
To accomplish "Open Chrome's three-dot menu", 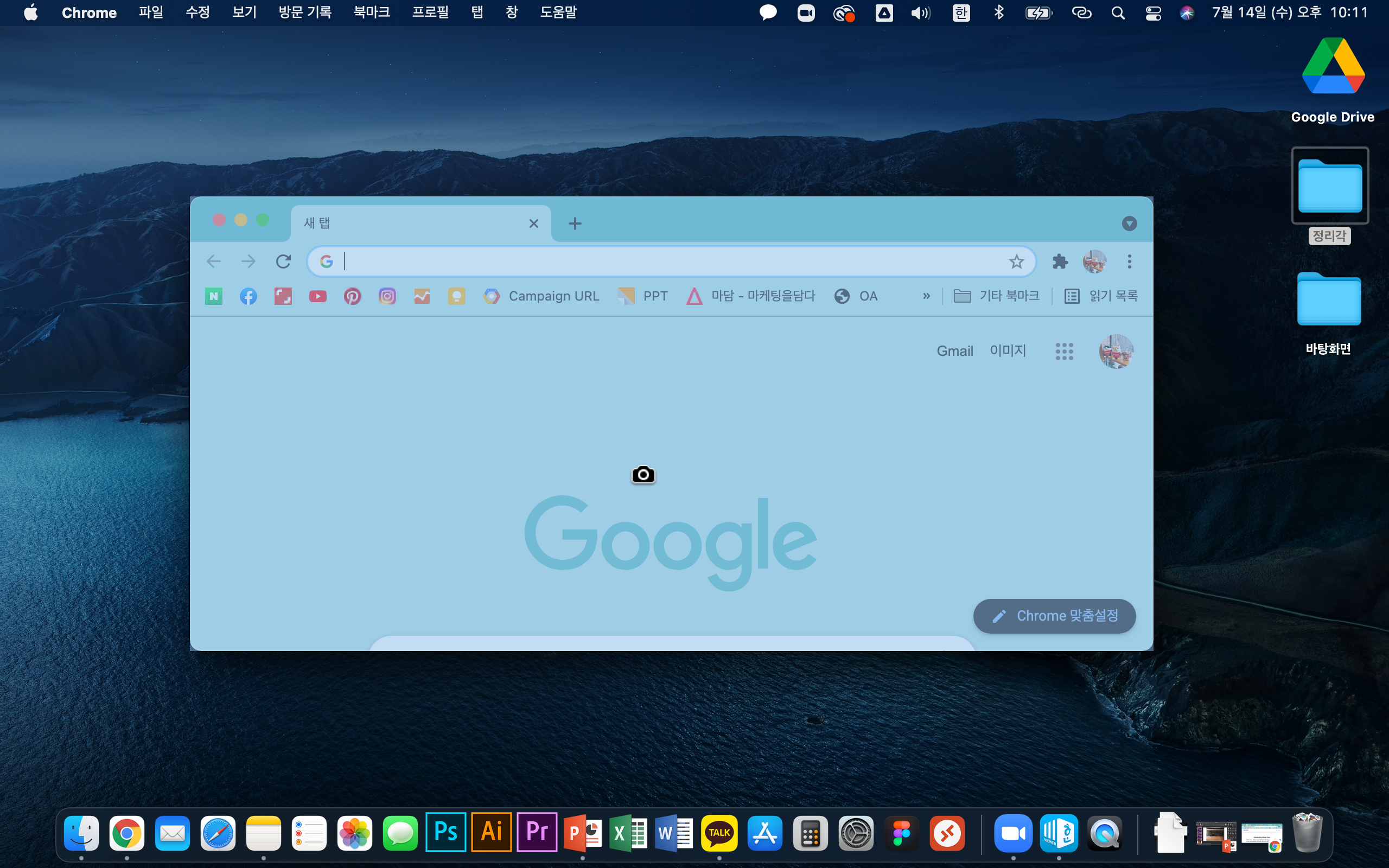I will 1129,262.
